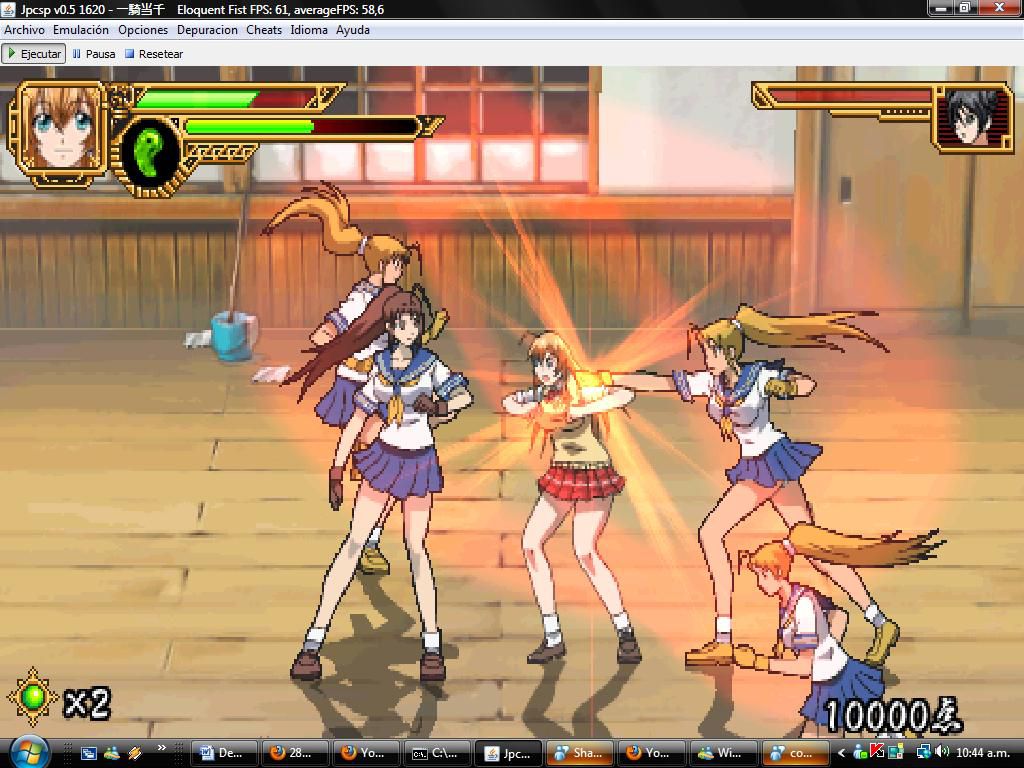
Task: Click the Jpcsp Java icon in title bar
Action: [8, 9]
